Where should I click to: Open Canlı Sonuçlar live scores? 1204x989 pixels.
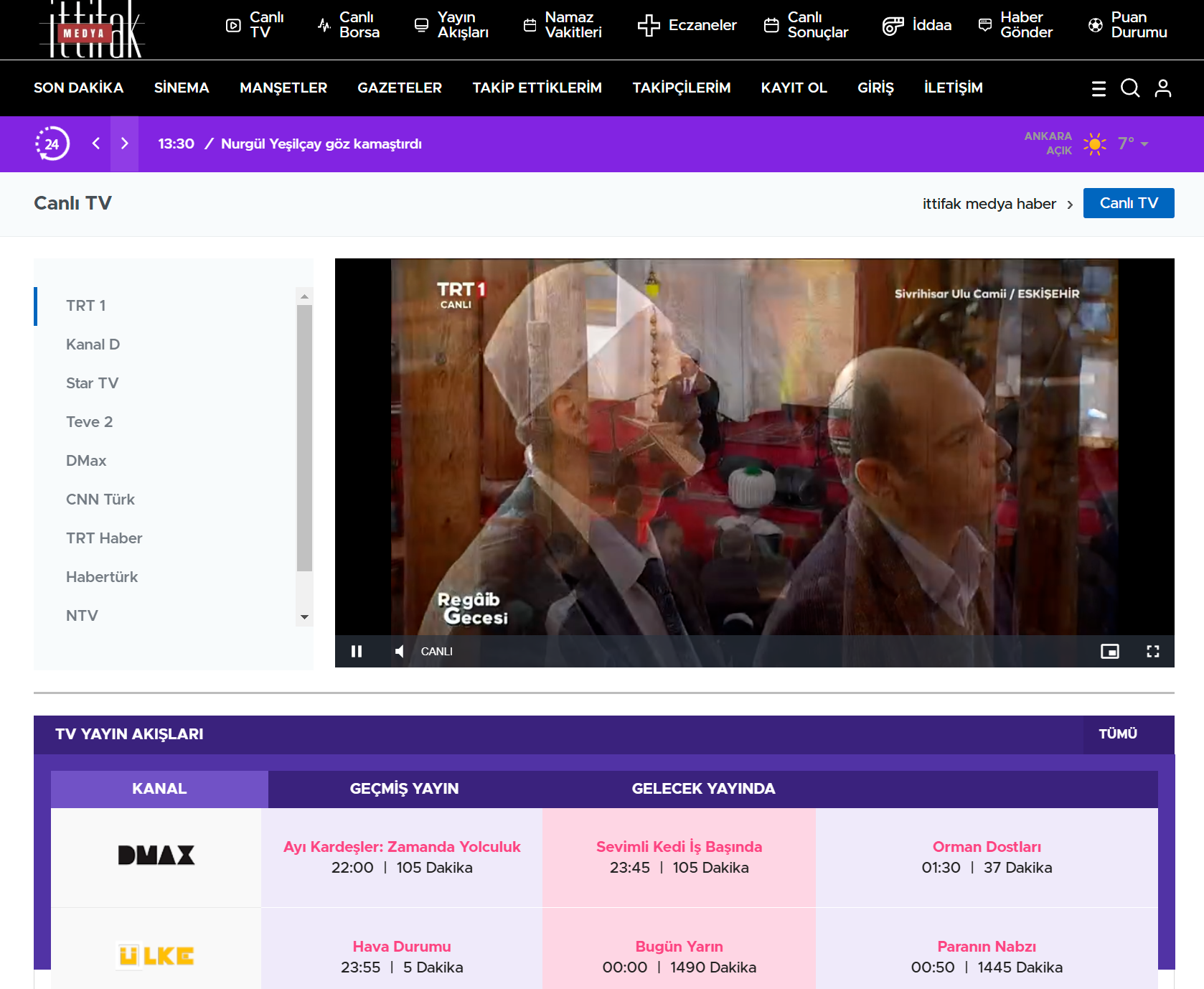tap(806, 25)
